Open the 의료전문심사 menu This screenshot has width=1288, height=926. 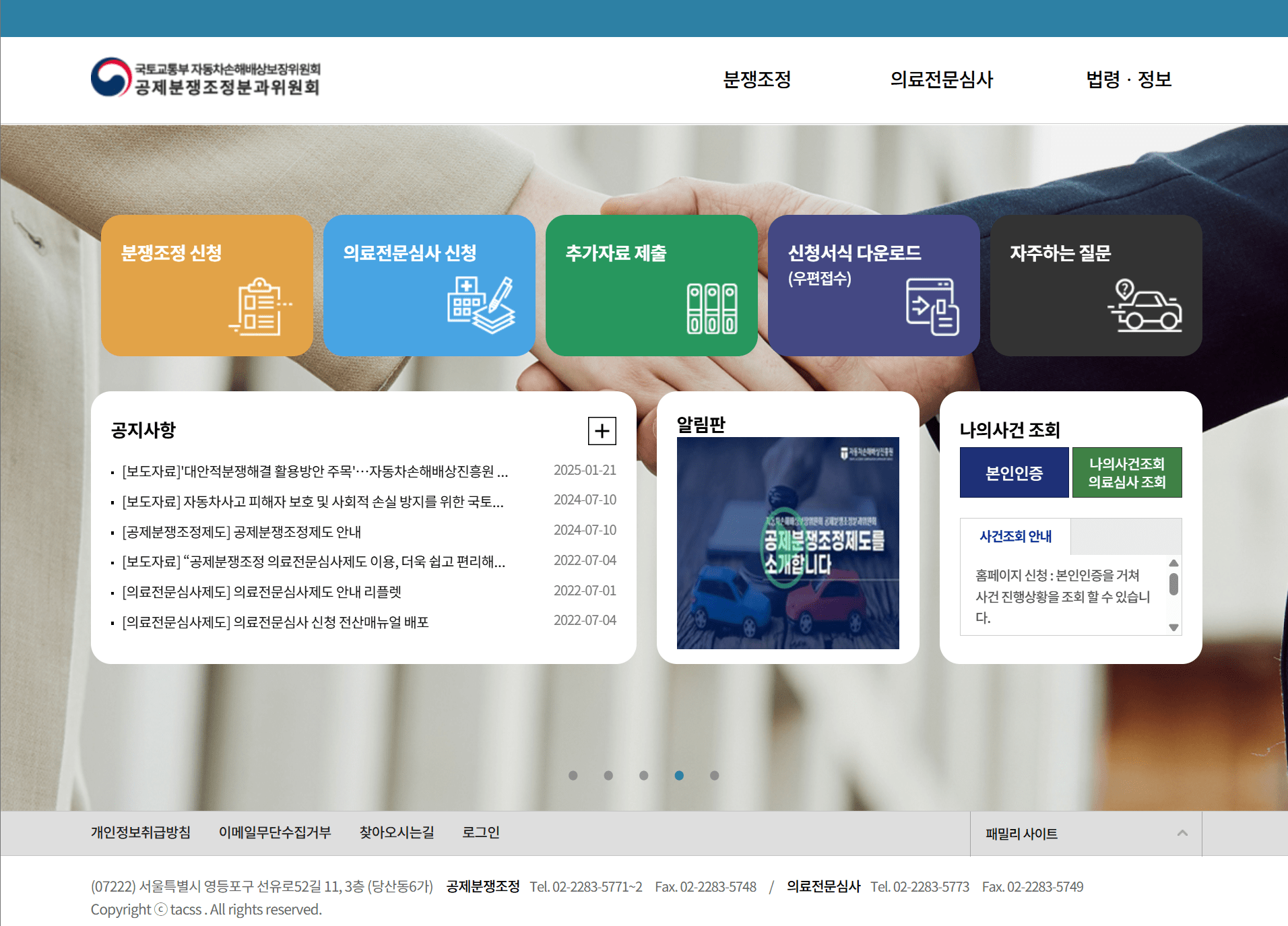pyautogui.click(x=941, y=79)
